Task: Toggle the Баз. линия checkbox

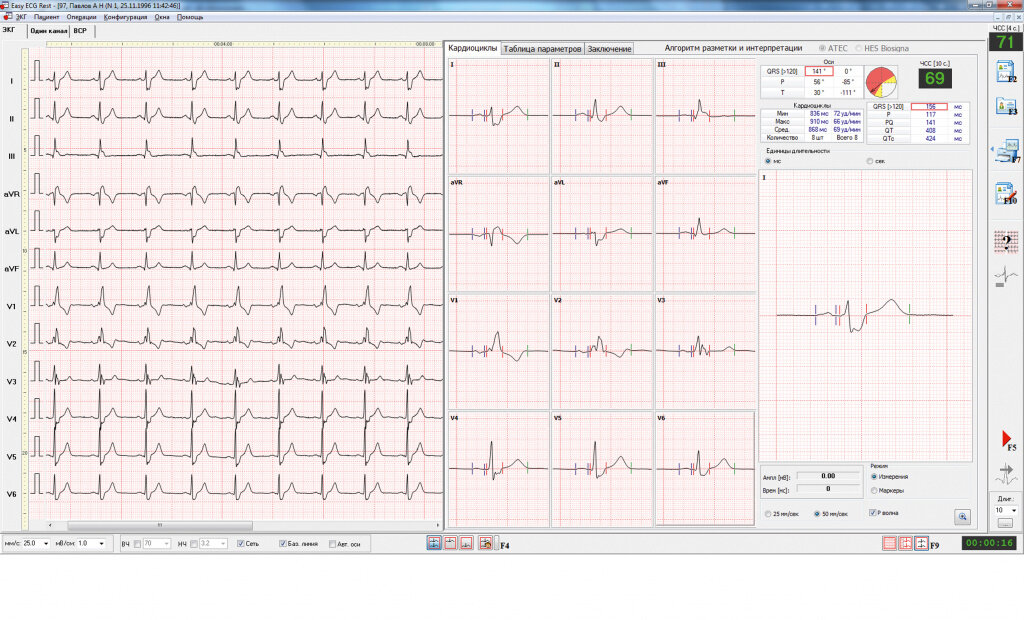Action: (283, 544)
